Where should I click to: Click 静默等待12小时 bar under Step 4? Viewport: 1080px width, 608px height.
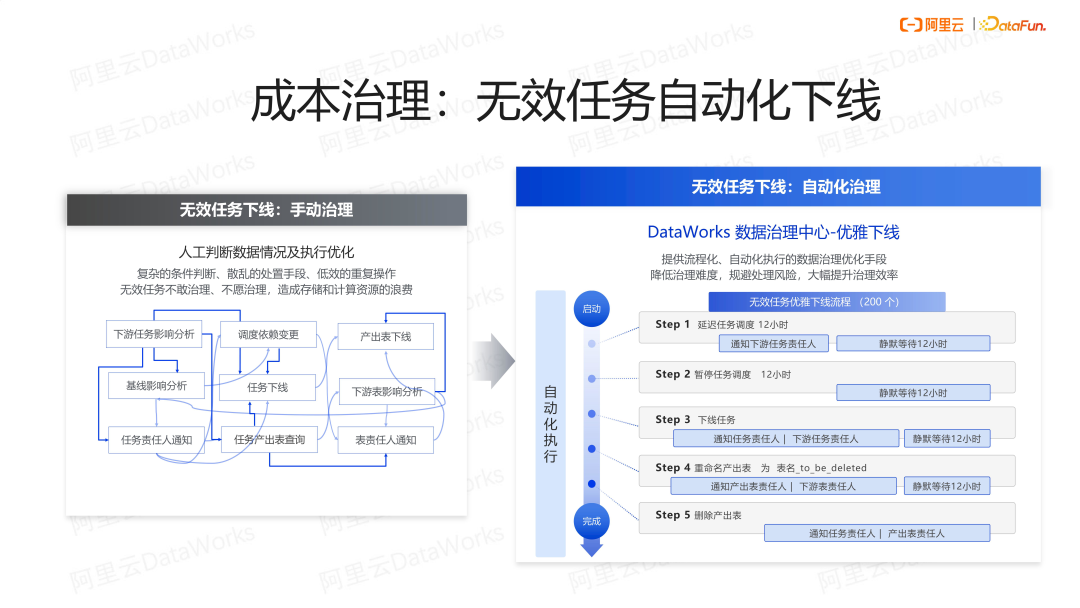tap(946, 486)
